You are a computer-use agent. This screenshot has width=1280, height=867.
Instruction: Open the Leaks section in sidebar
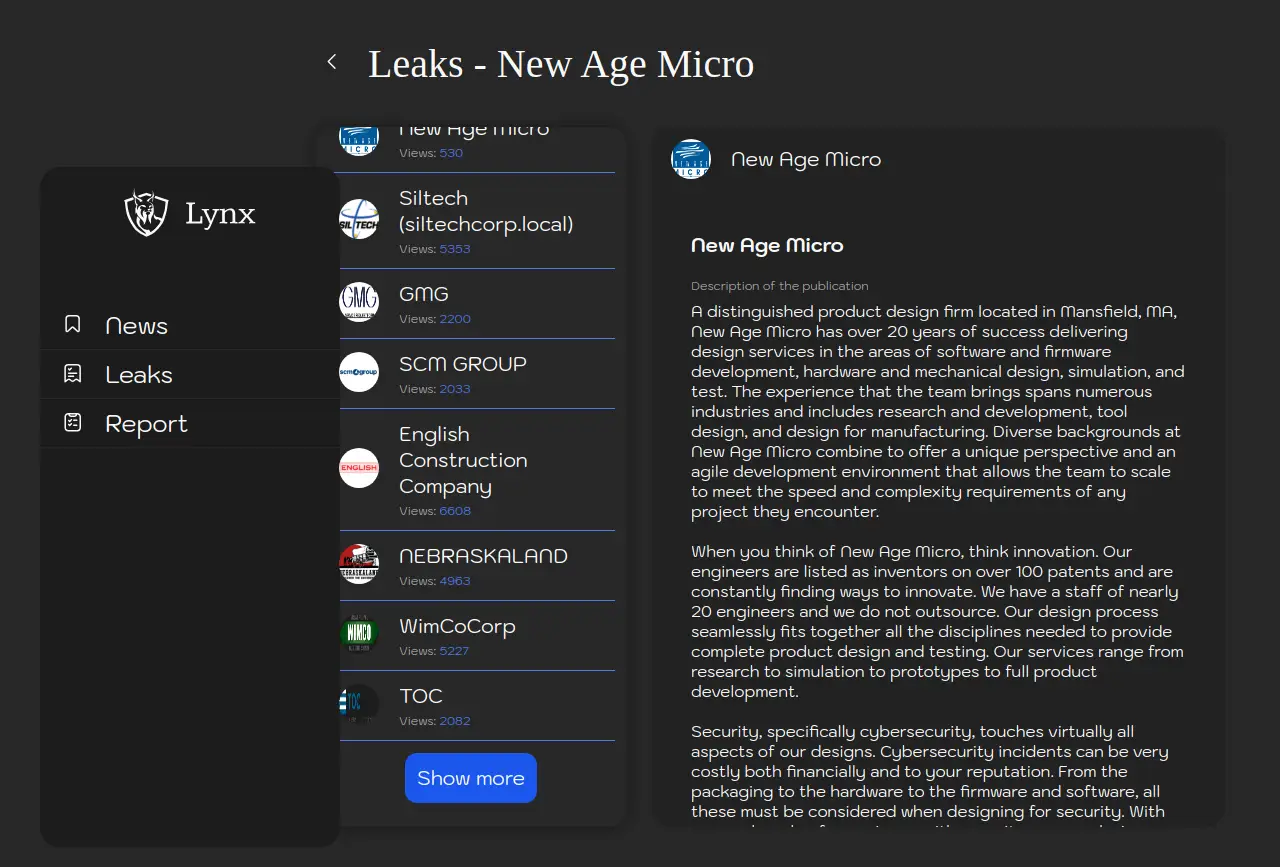[x=139, y=375]
